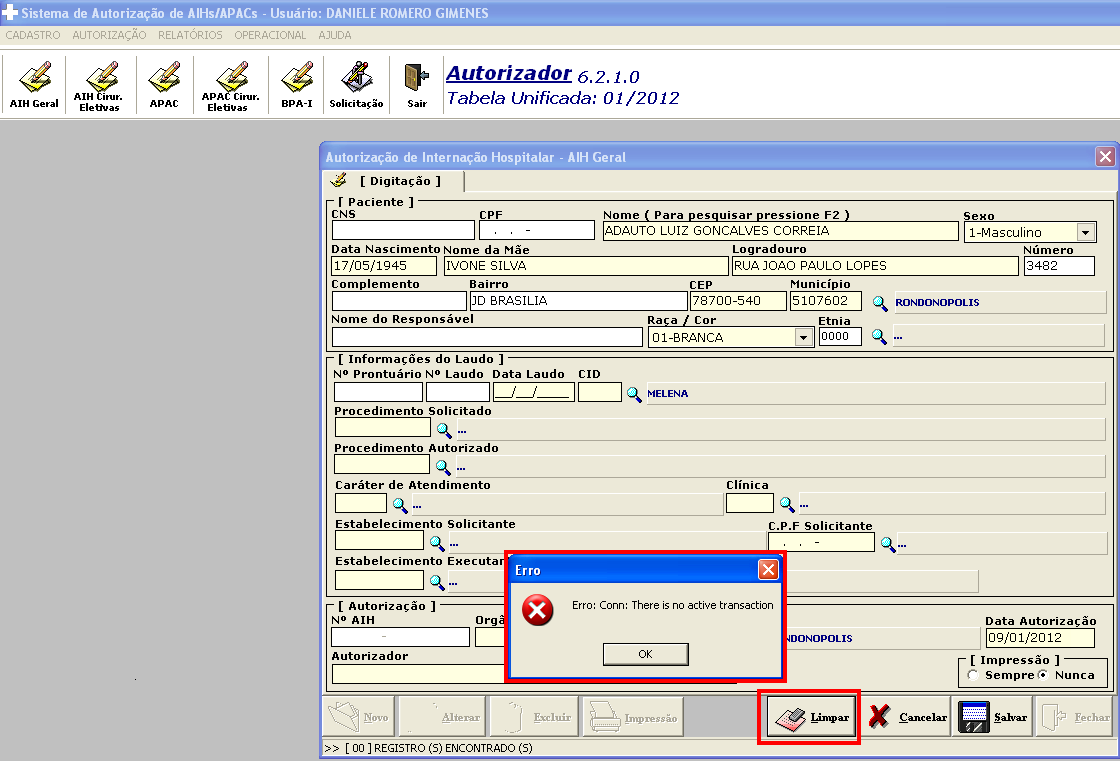1120x761 pixels.
Task: Expand the Raça / Cor dropdown
Action: coord(804,337)
